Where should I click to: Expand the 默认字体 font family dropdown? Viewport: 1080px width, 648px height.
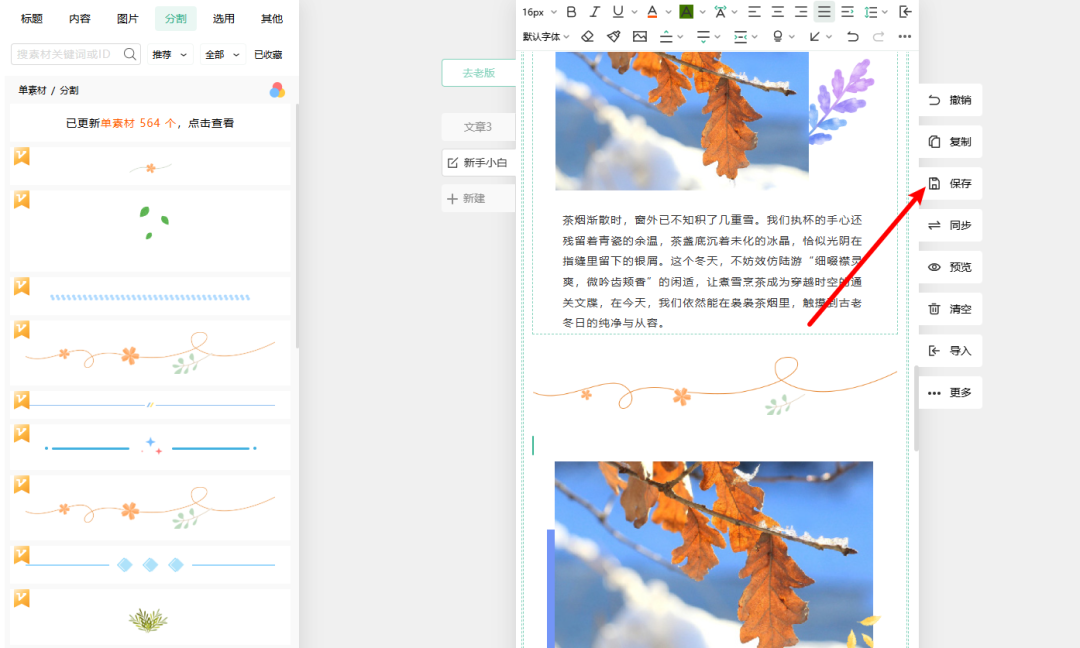[546, 37]
